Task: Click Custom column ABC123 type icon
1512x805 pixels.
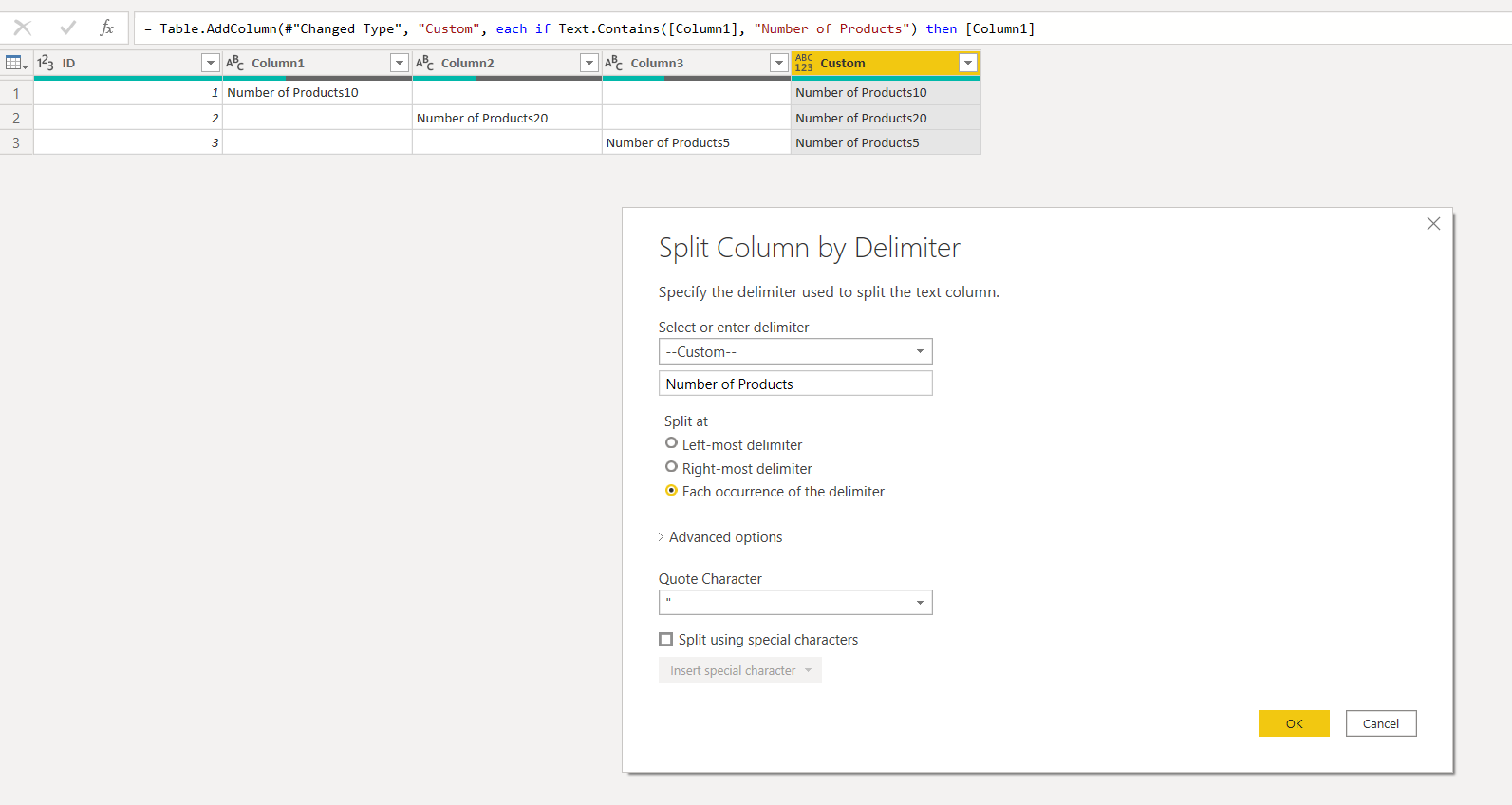Action: click(804, 63)
